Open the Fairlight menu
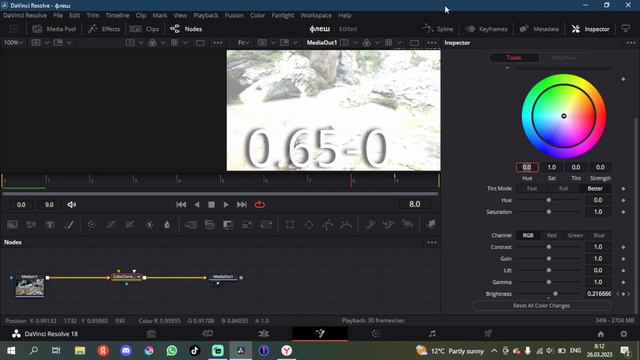This screenshot has width=640, height=360. (282, 16)
